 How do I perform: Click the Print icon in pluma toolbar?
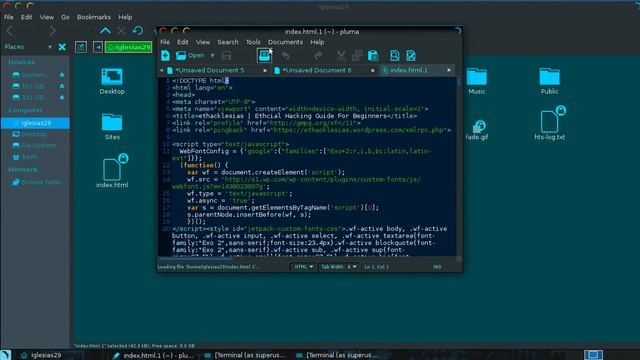point(264,55)
